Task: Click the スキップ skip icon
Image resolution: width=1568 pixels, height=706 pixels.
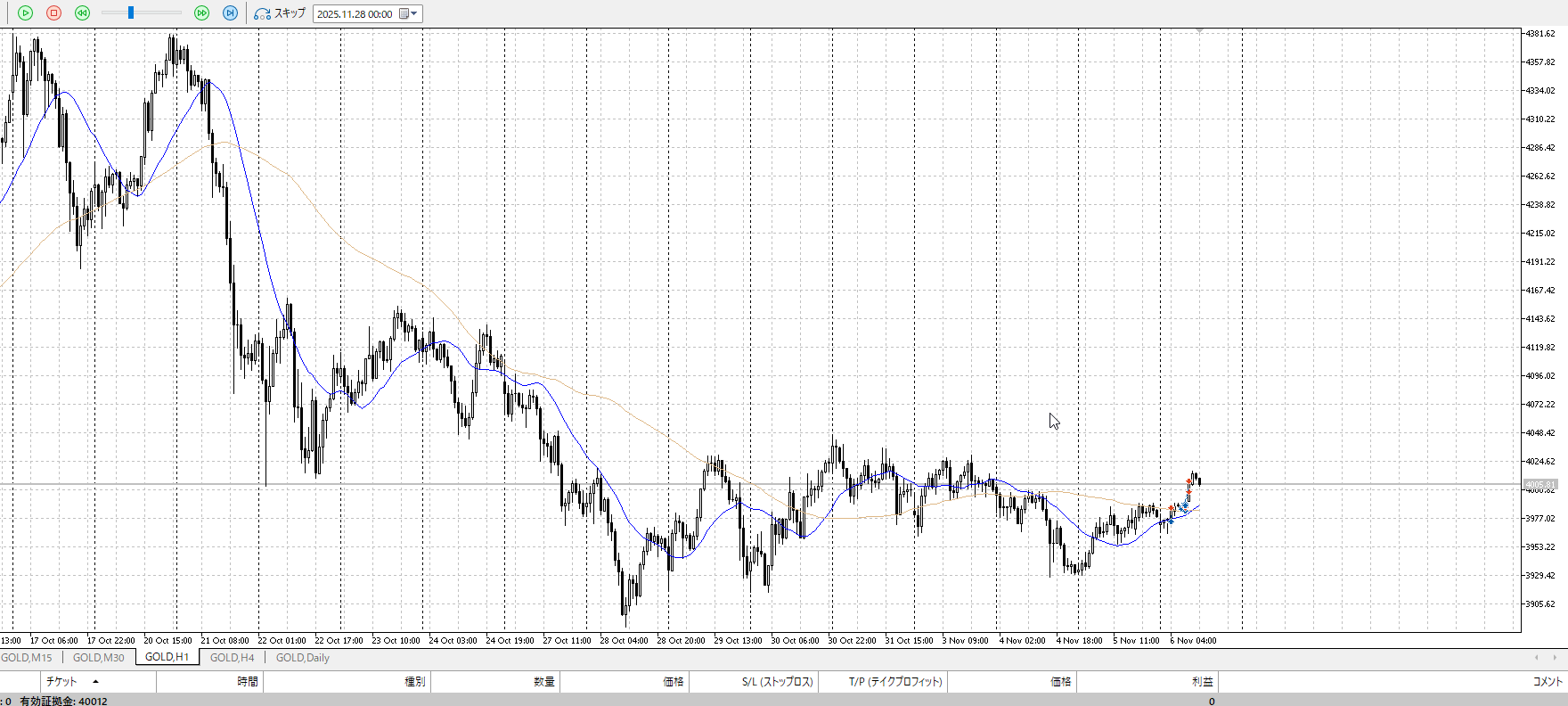Action: coord(263,13)
